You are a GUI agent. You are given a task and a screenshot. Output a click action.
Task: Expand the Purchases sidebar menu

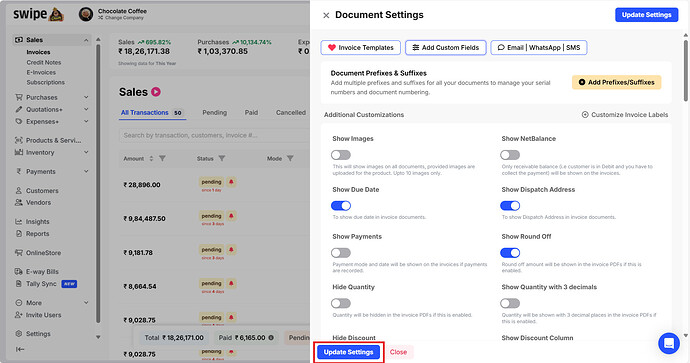click(x=86, y=97)
